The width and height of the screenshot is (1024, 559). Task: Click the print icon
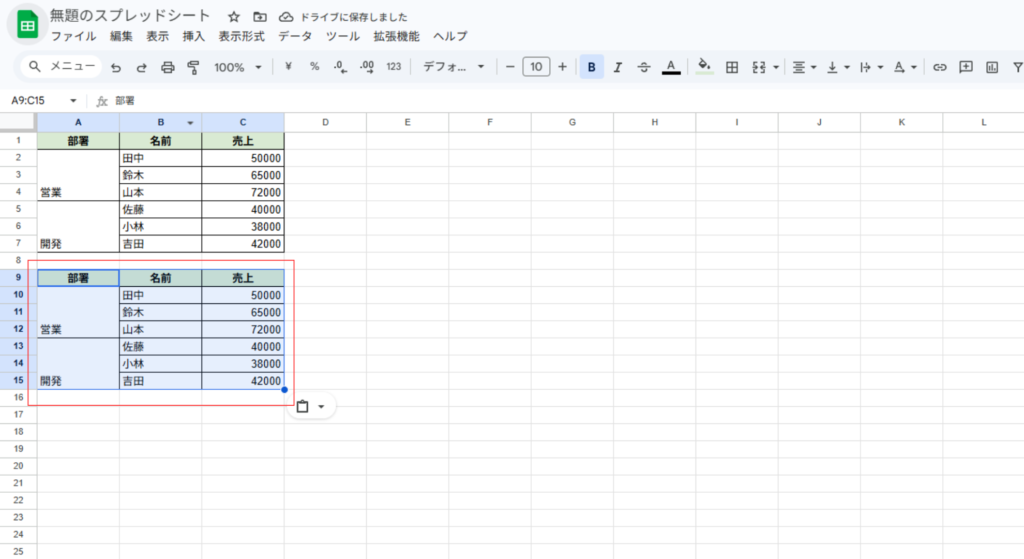(168, 67)
